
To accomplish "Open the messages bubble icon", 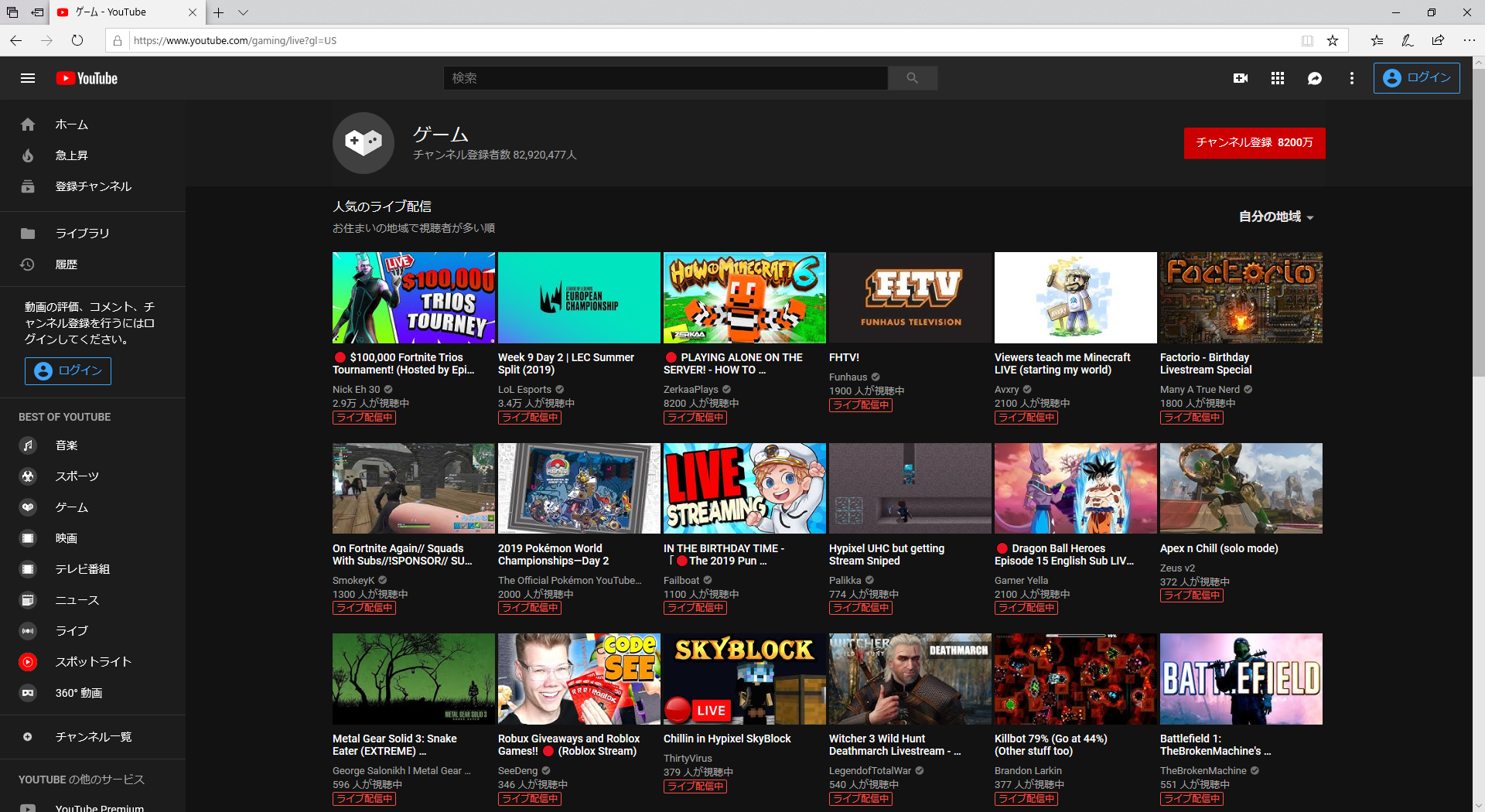I will point(1315,78).
